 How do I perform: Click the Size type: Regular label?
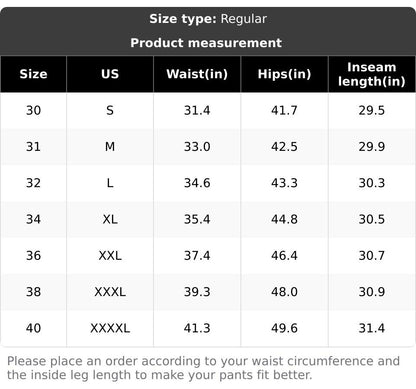tap(208, 19)
